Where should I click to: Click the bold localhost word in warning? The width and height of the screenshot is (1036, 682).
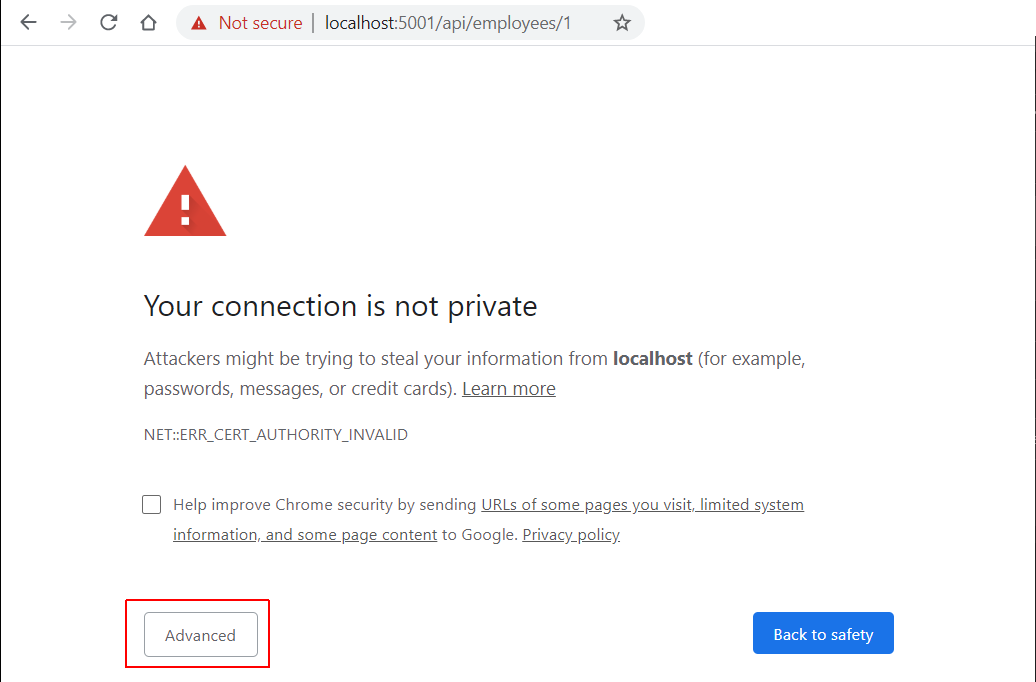653,359
